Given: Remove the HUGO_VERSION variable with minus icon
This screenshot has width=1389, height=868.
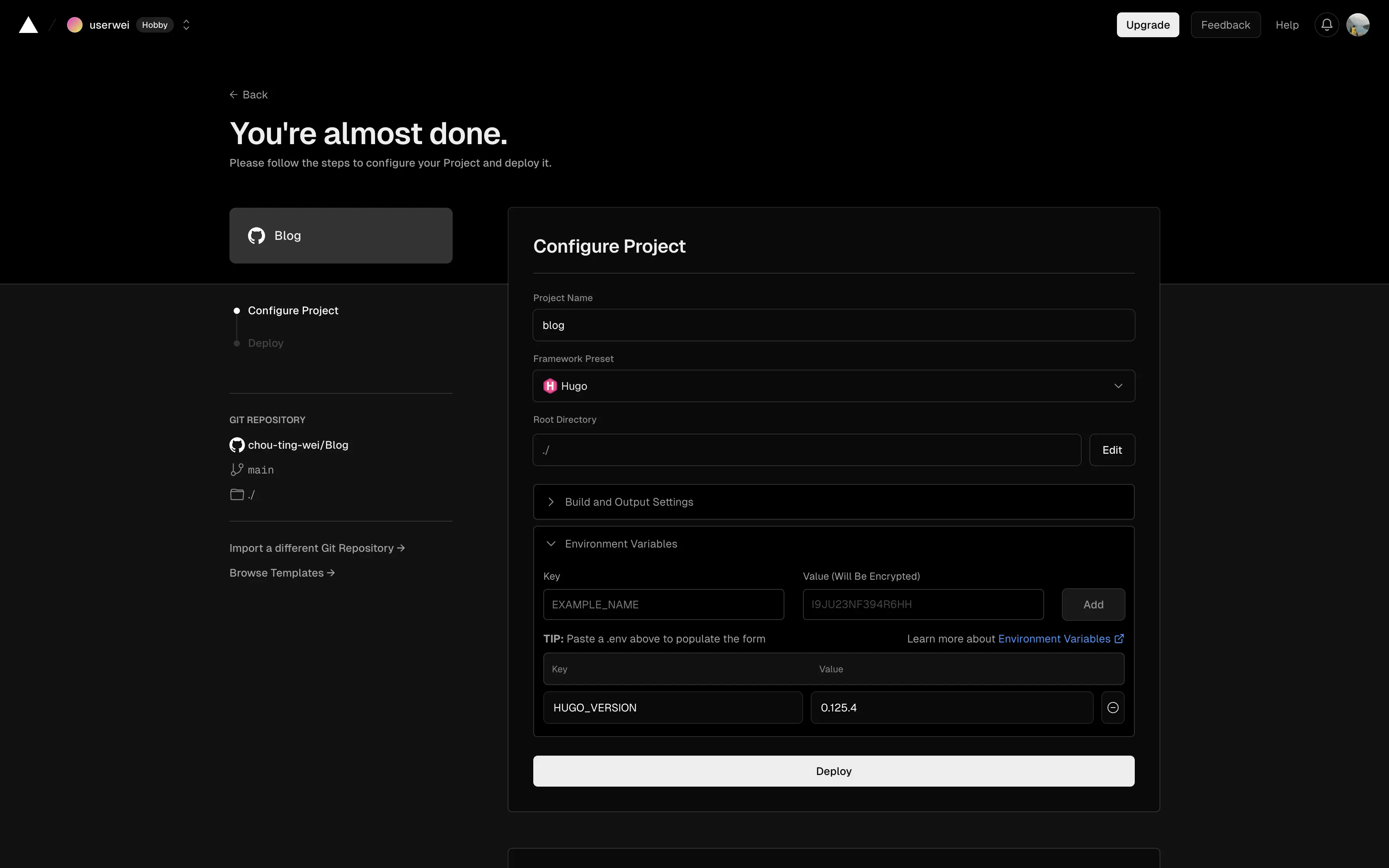Looking at the screenshot, I should (x=1112, y=708).
